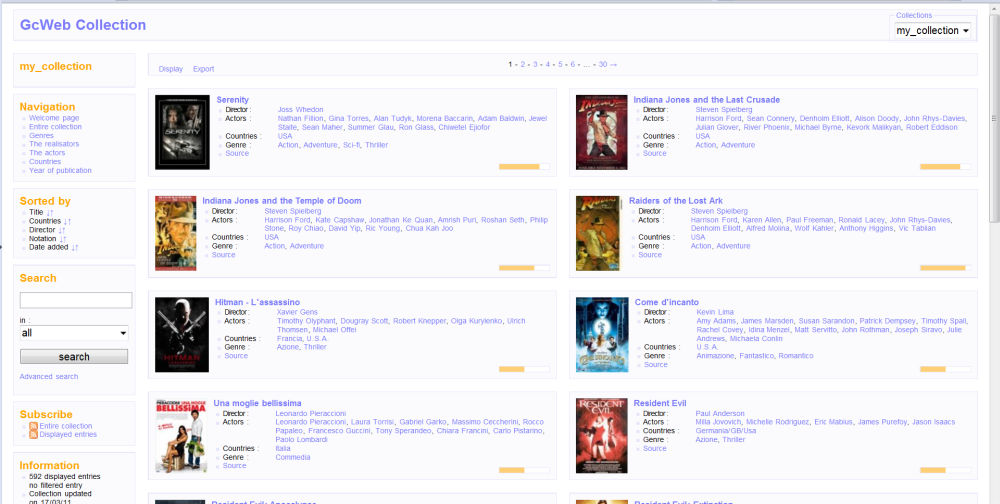Click the Hitman poster thumbnail
Image resolution: width=1000 pixels, height=504 pixels.
pyautogui.click(x=182, y=334)
